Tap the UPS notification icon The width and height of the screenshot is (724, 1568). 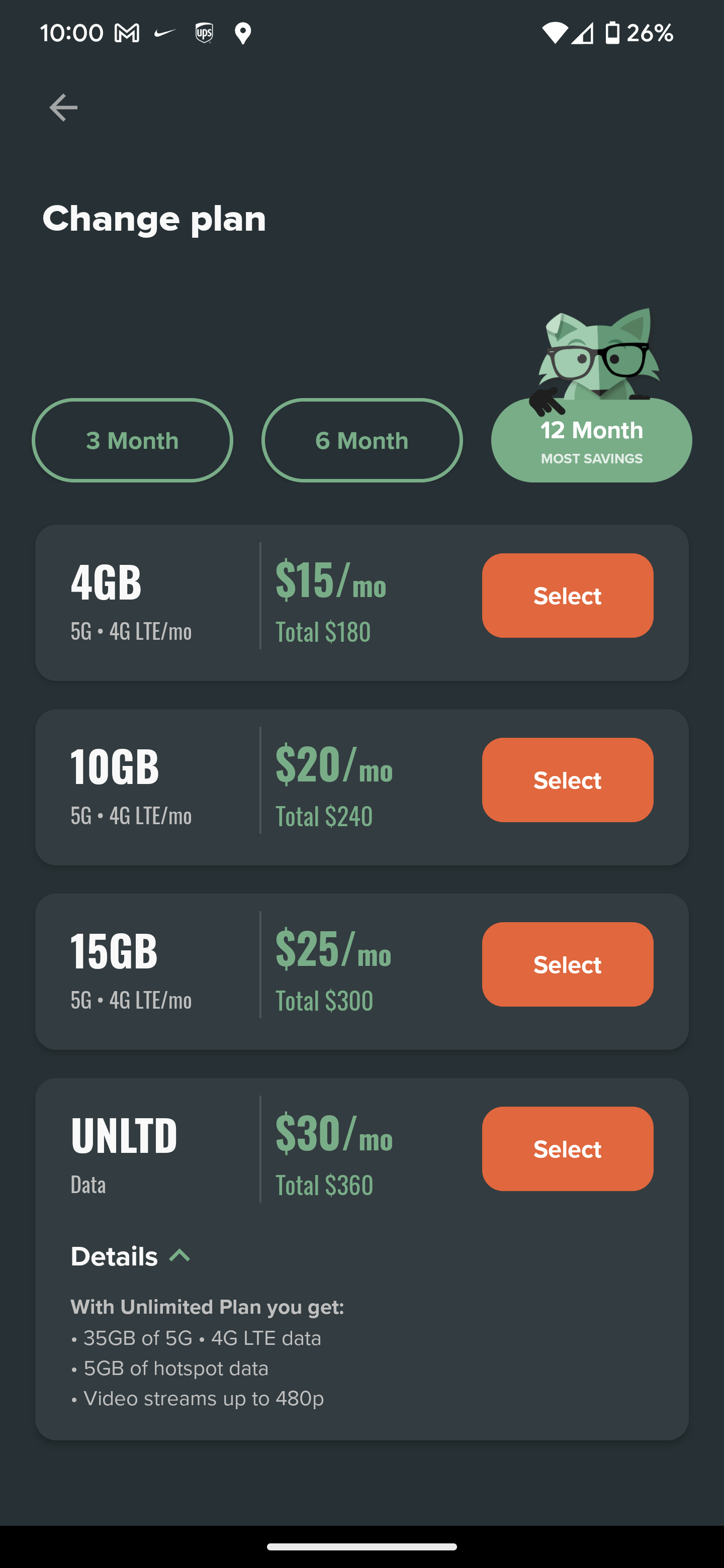click(x=204, y=33)
